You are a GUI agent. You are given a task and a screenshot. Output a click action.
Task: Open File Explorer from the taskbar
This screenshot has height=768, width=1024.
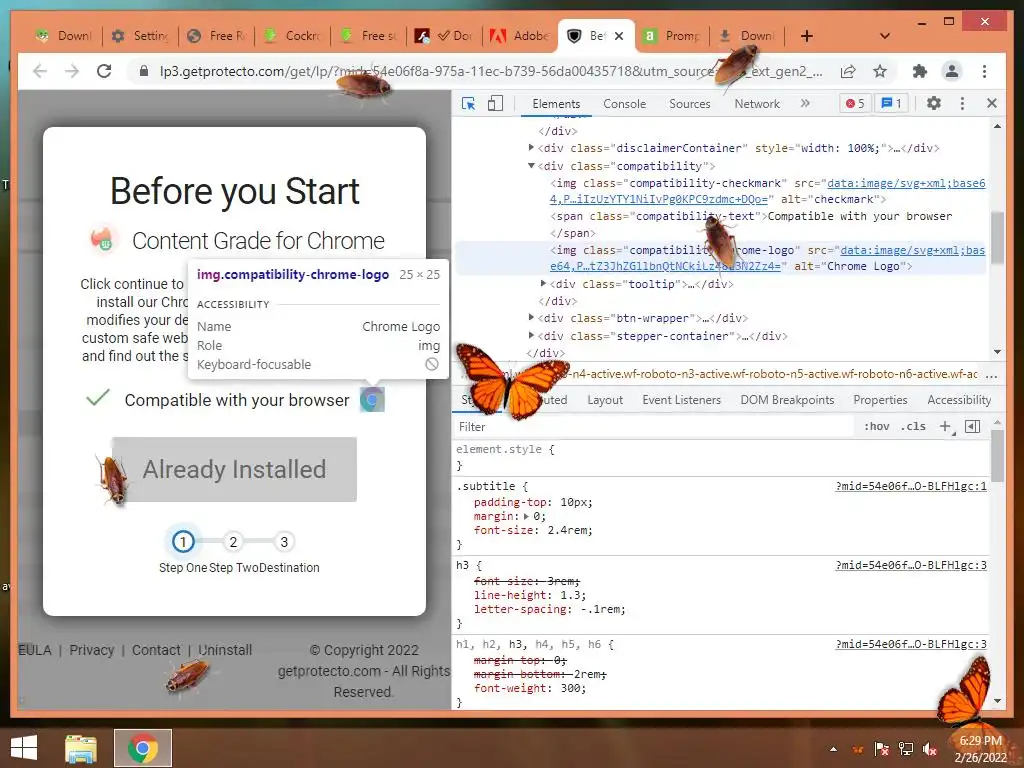tap(80, 748)
